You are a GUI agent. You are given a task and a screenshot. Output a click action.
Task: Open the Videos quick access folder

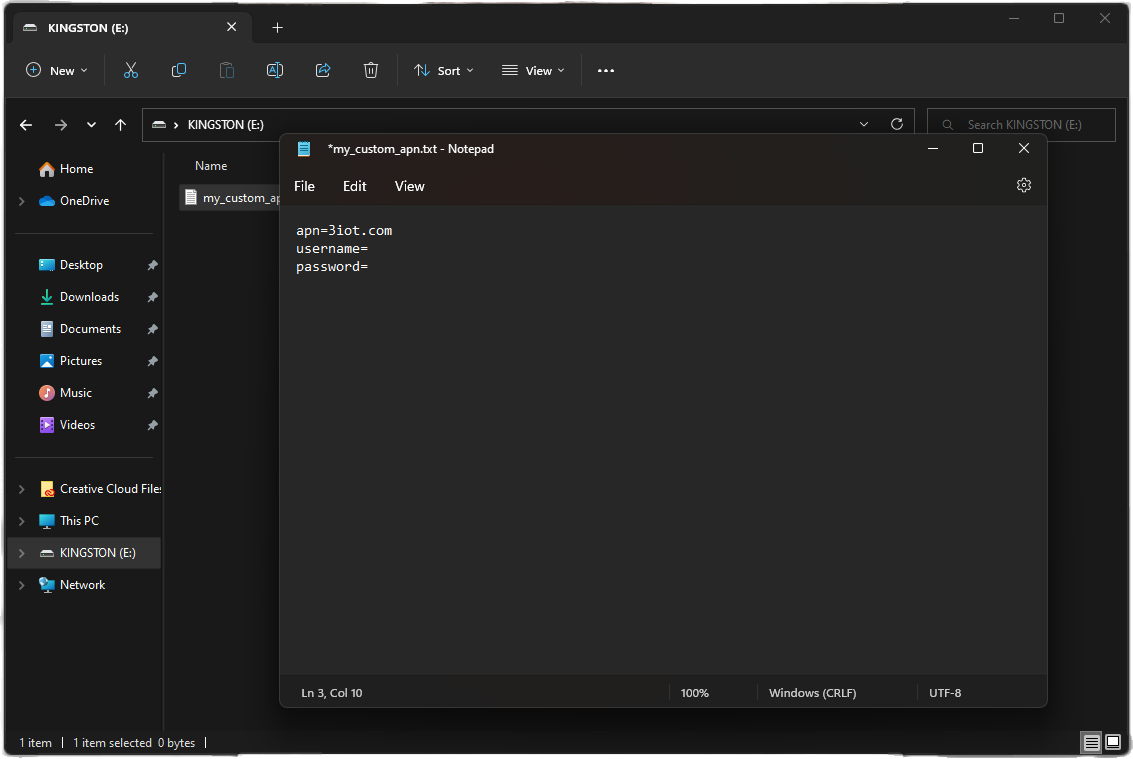(77, 425)
